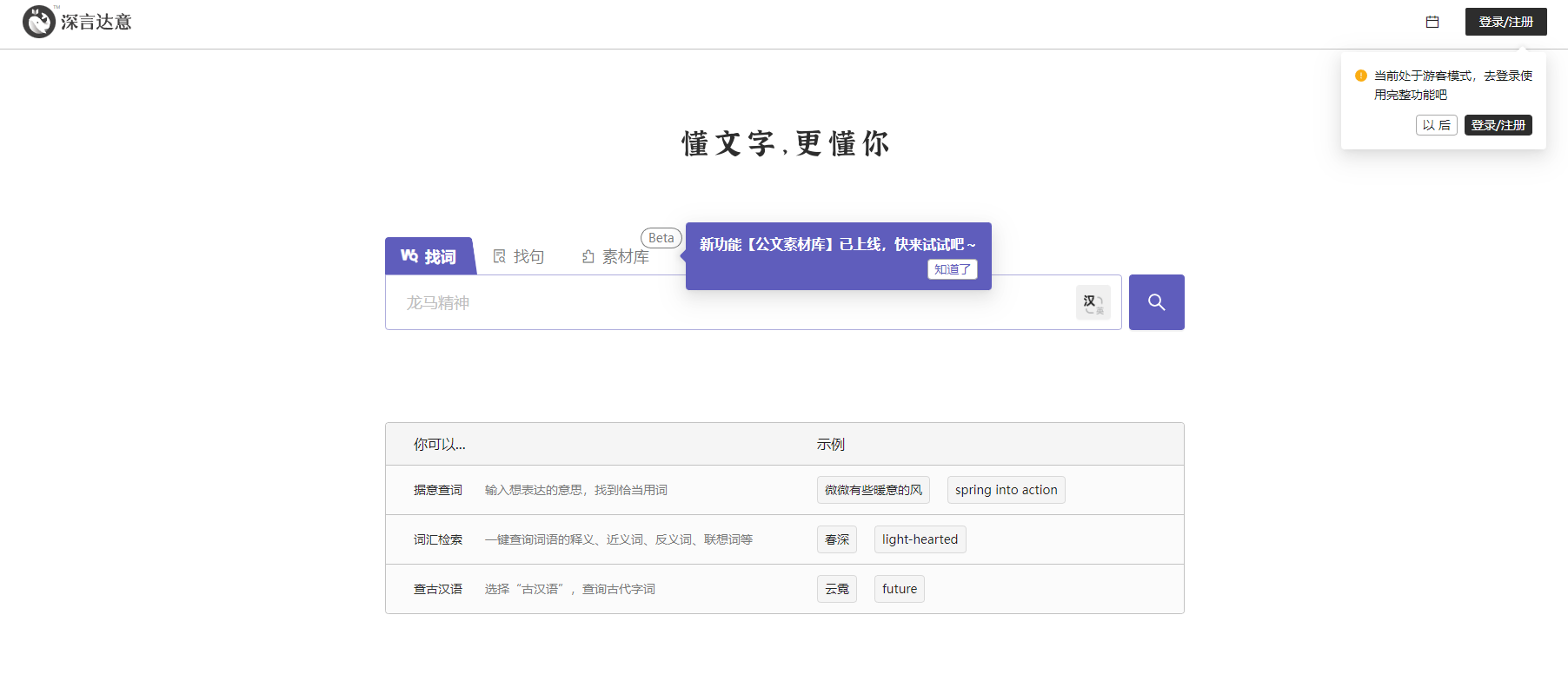
Task: Click description 输入想表达的意思，找到恰当用词
Action: (x=576, y=490)
